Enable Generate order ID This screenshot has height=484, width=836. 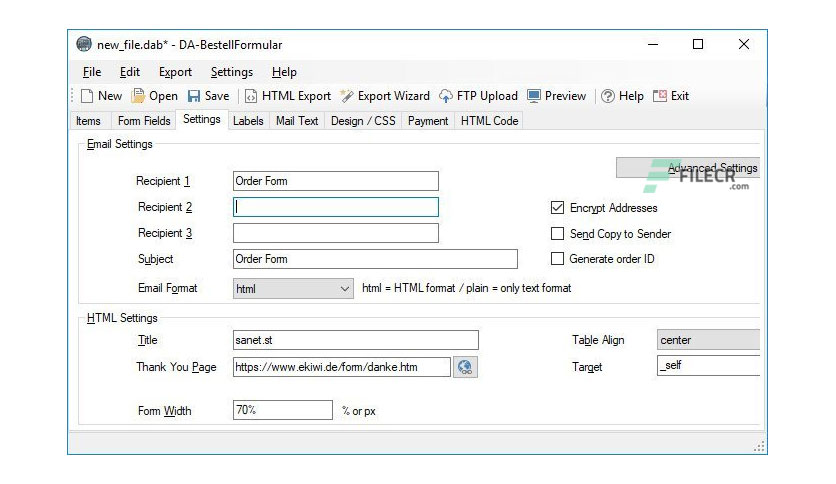pyautogui.click(x=557, y=259)
